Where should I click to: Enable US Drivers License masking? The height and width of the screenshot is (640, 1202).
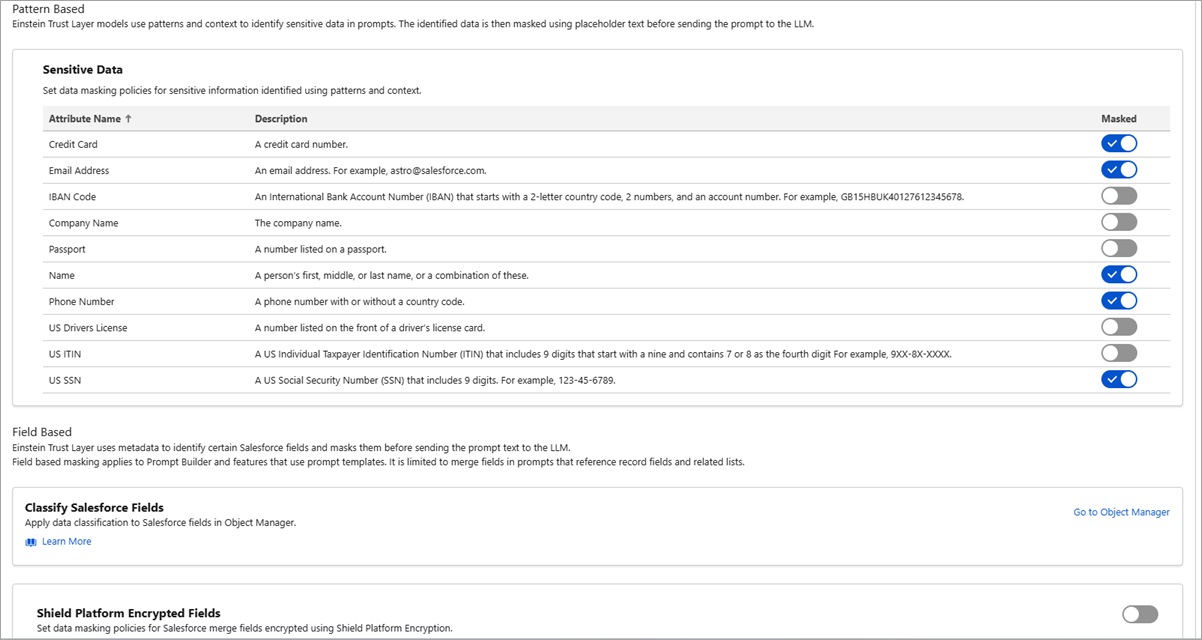(x=1119, y=327)
